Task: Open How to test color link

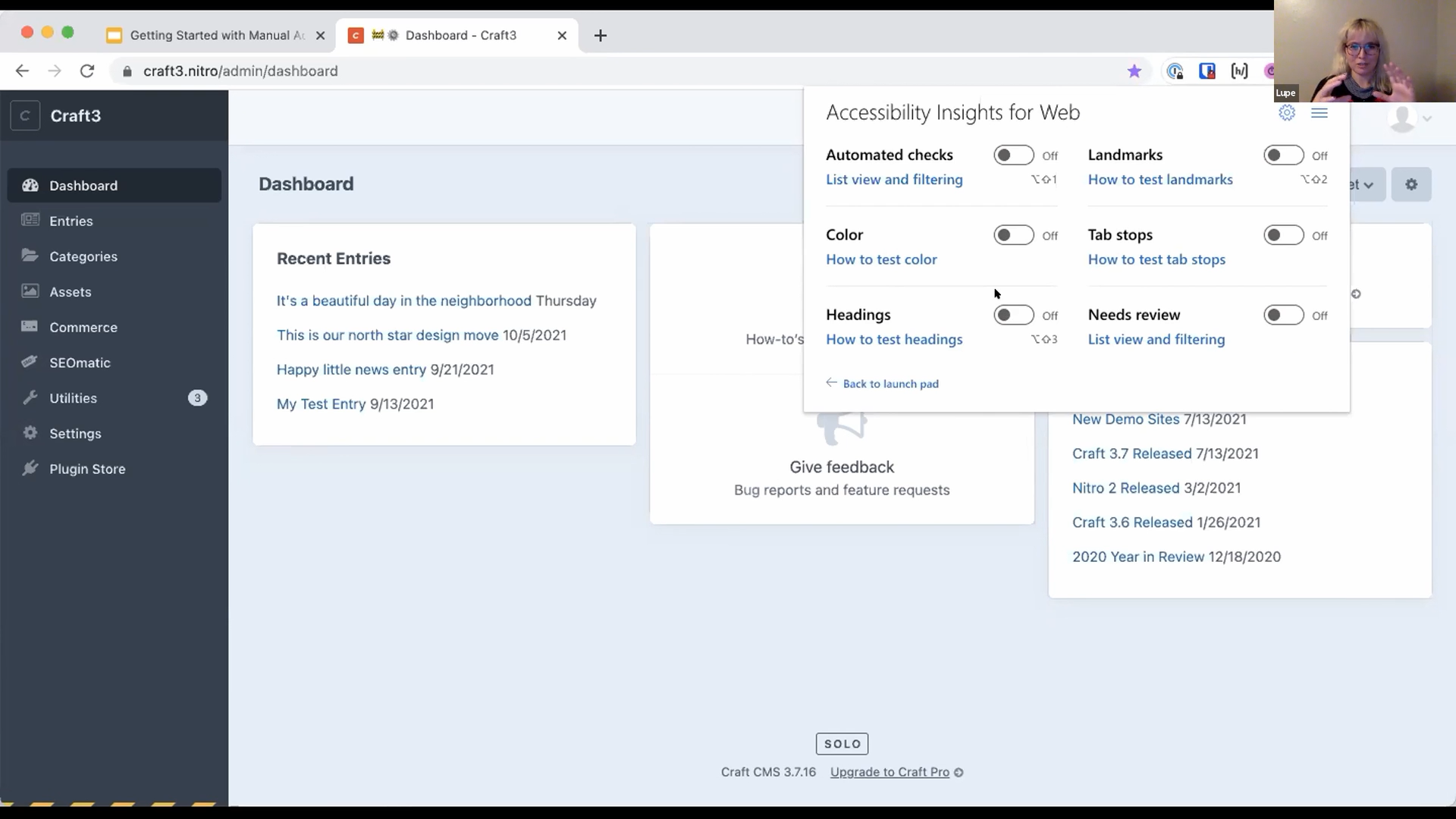Action: [881, 259]
